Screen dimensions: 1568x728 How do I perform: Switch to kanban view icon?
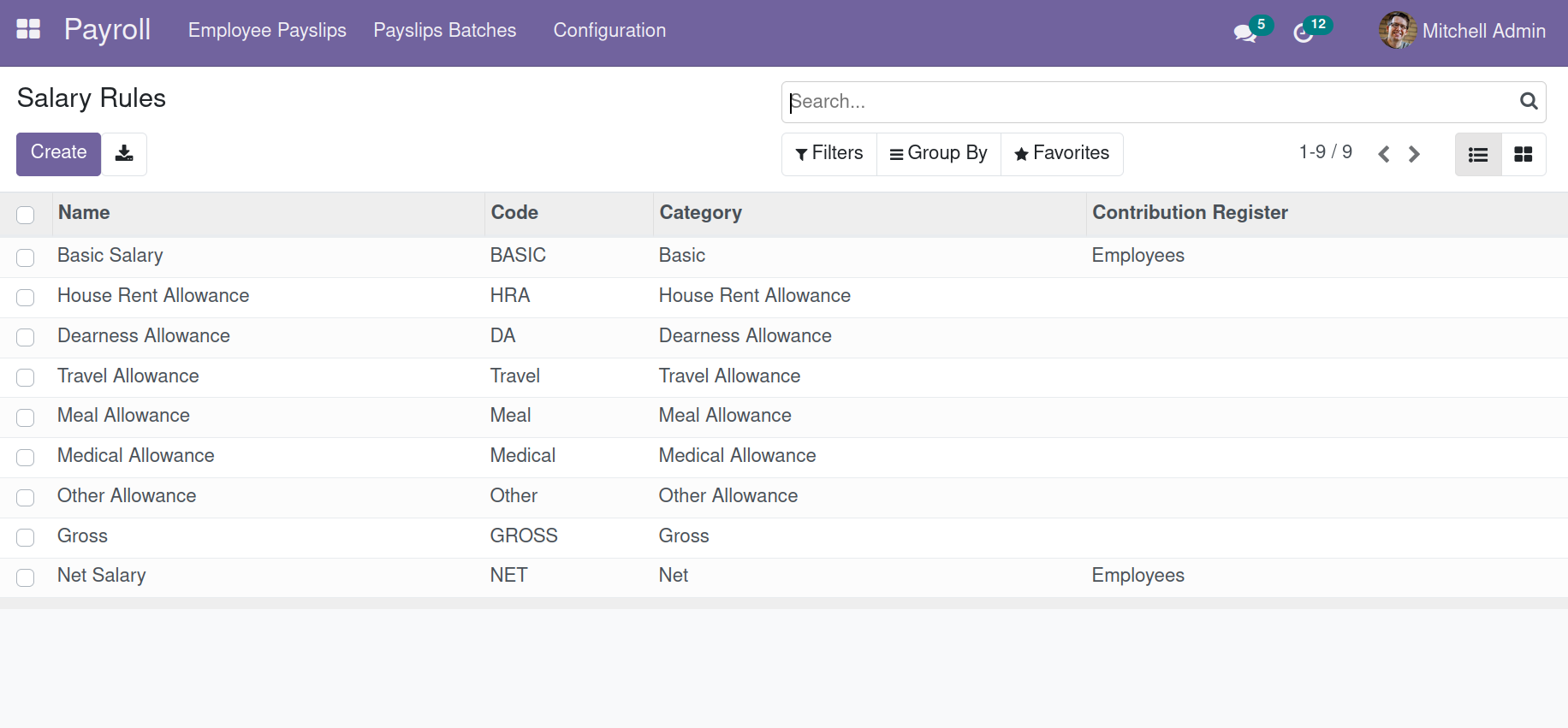1523,155
